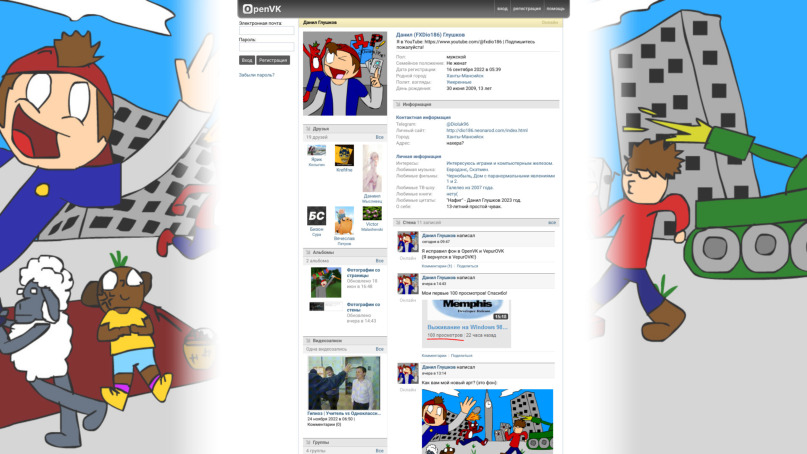This screenshot has height=454, width=807.
Task: Open помощь in the top bar
Action: pyautogui.click(x=555, y=9)
